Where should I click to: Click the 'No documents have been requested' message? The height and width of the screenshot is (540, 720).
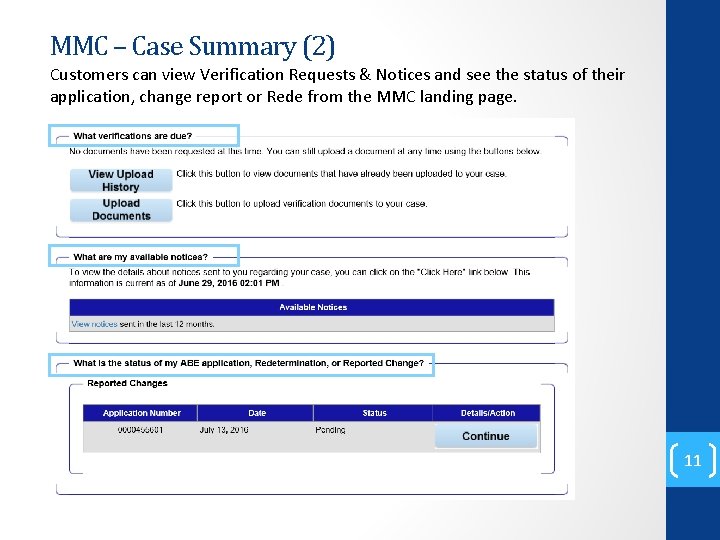[x=305, y=151]
